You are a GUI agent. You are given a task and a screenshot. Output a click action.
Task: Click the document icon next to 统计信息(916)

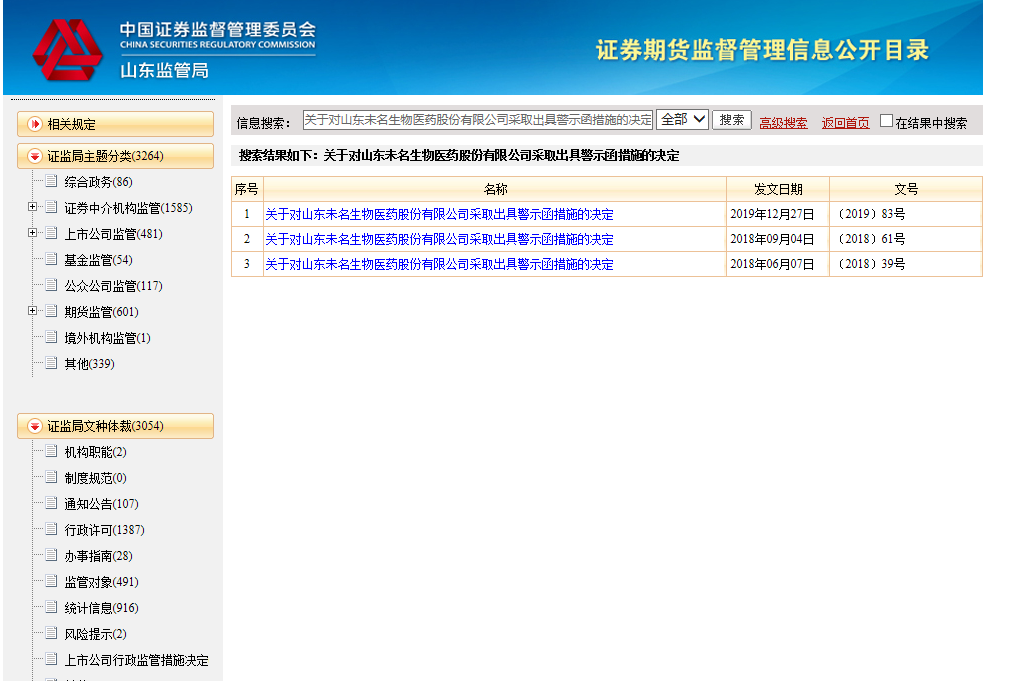tap(51, 607)
